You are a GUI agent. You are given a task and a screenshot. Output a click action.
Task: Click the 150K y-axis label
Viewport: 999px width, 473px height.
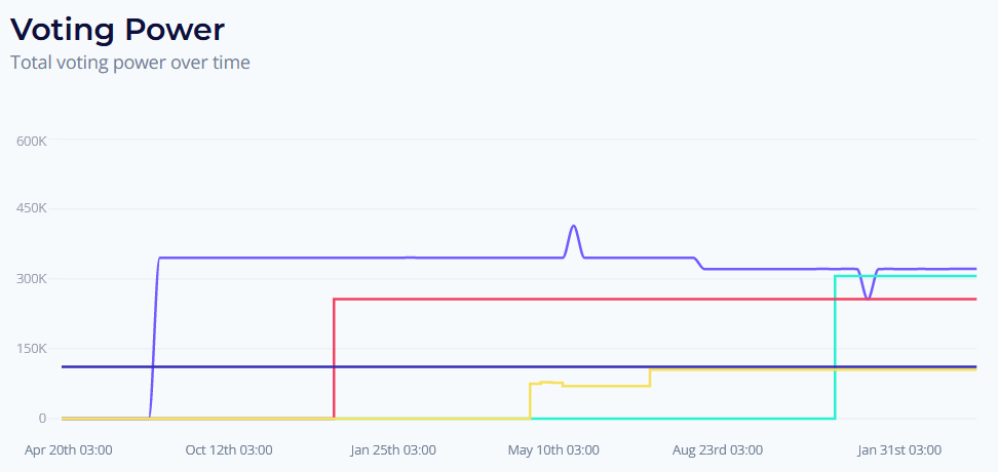[x=32, y=349]
